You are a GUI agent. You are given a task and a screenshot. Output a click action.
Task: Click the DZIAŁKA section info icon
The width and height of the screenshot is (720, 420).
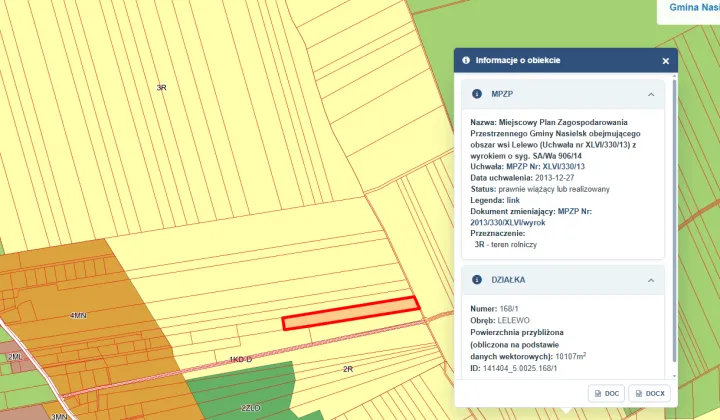tap(477, 280)
